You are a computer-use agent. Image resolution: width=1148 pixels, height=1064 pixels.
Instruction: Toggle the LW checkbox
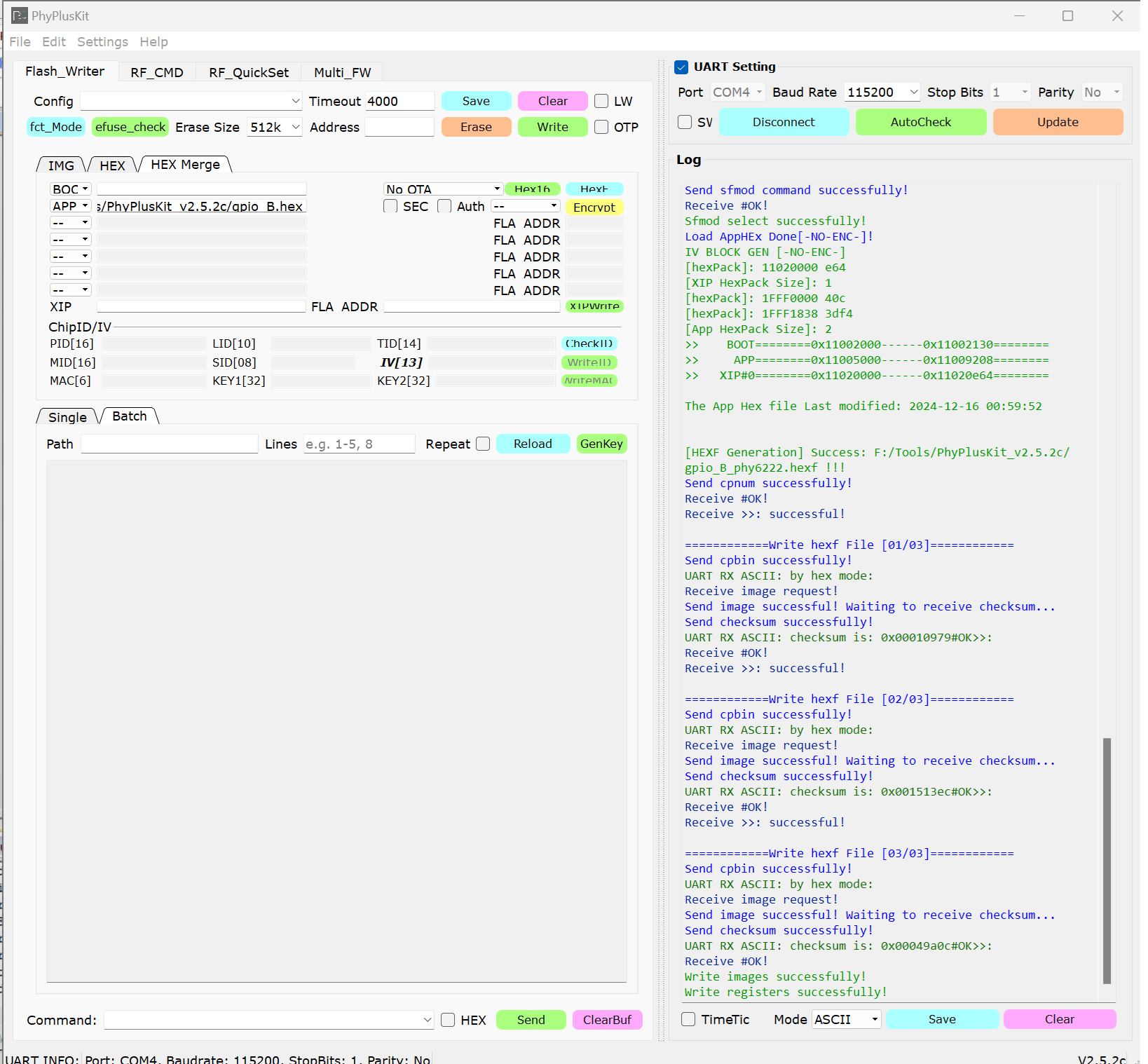coord(601,101)
